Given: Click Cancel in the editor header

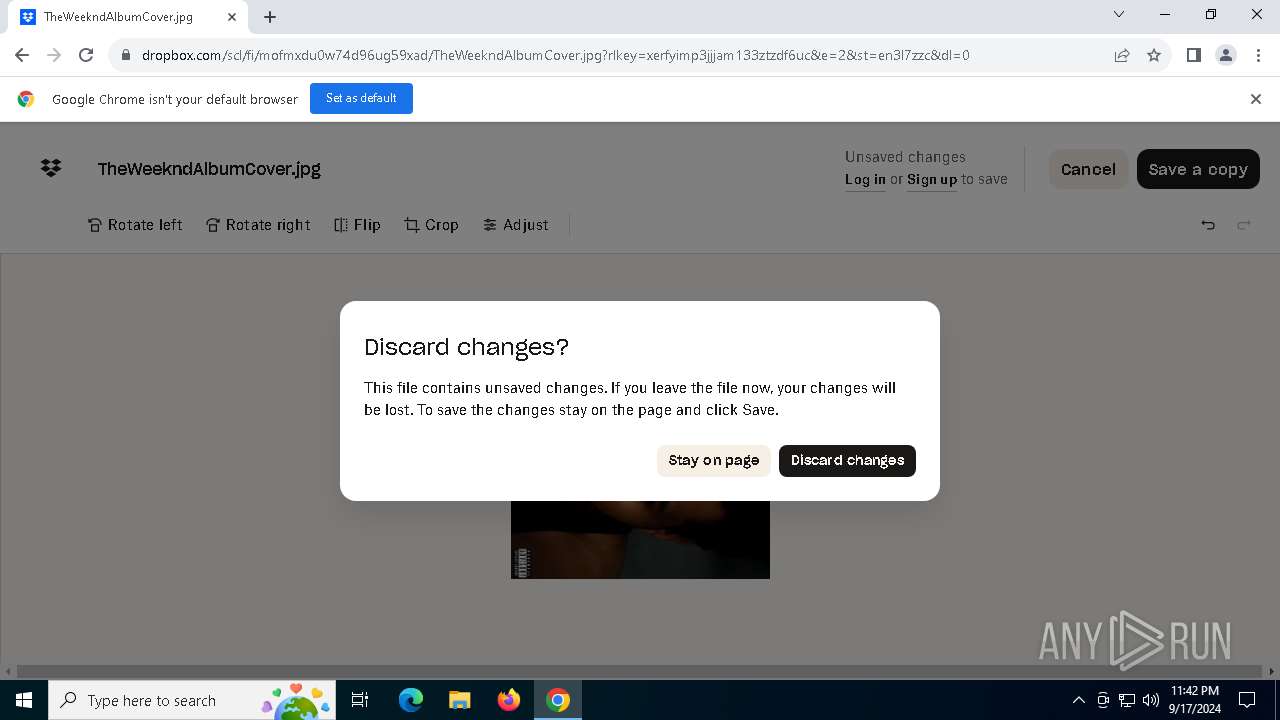Looking at the screenshot, I should pyautogui.click(x=1088, y=169).
